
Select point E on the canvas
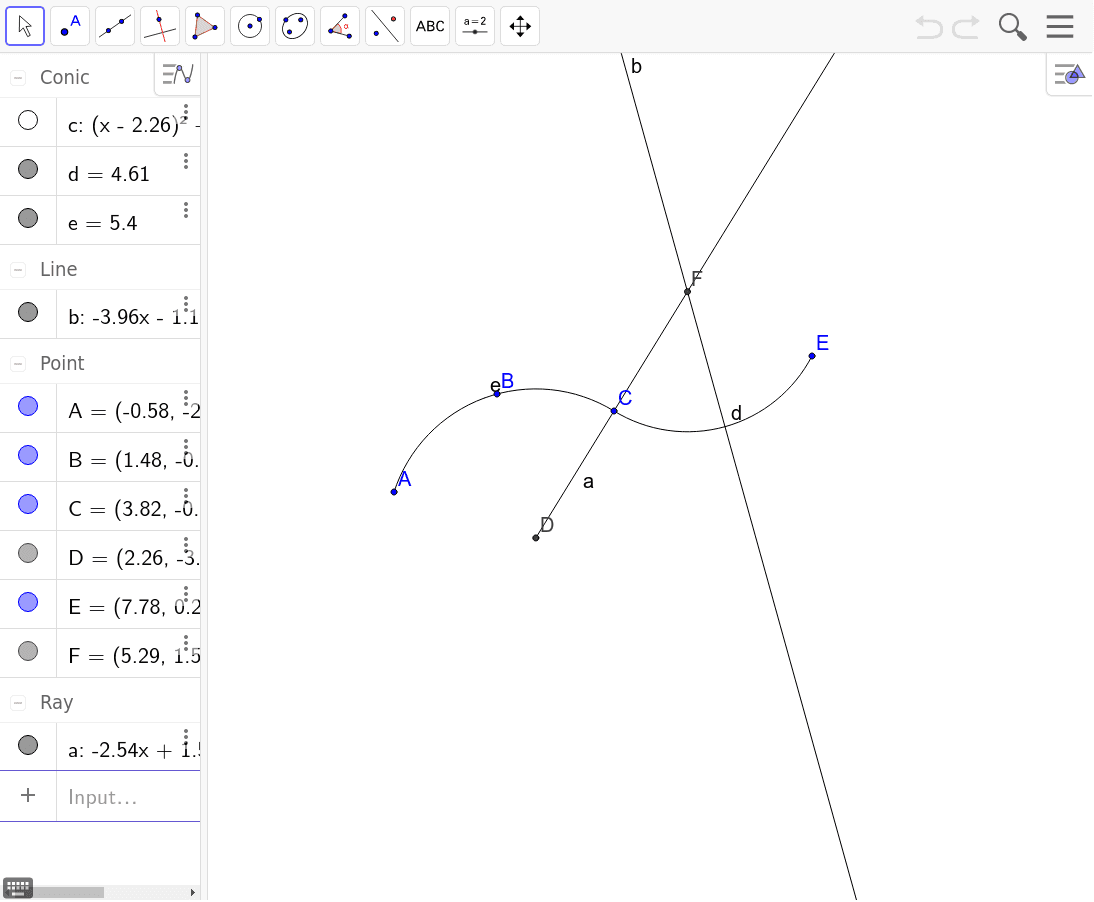(812, 356)
